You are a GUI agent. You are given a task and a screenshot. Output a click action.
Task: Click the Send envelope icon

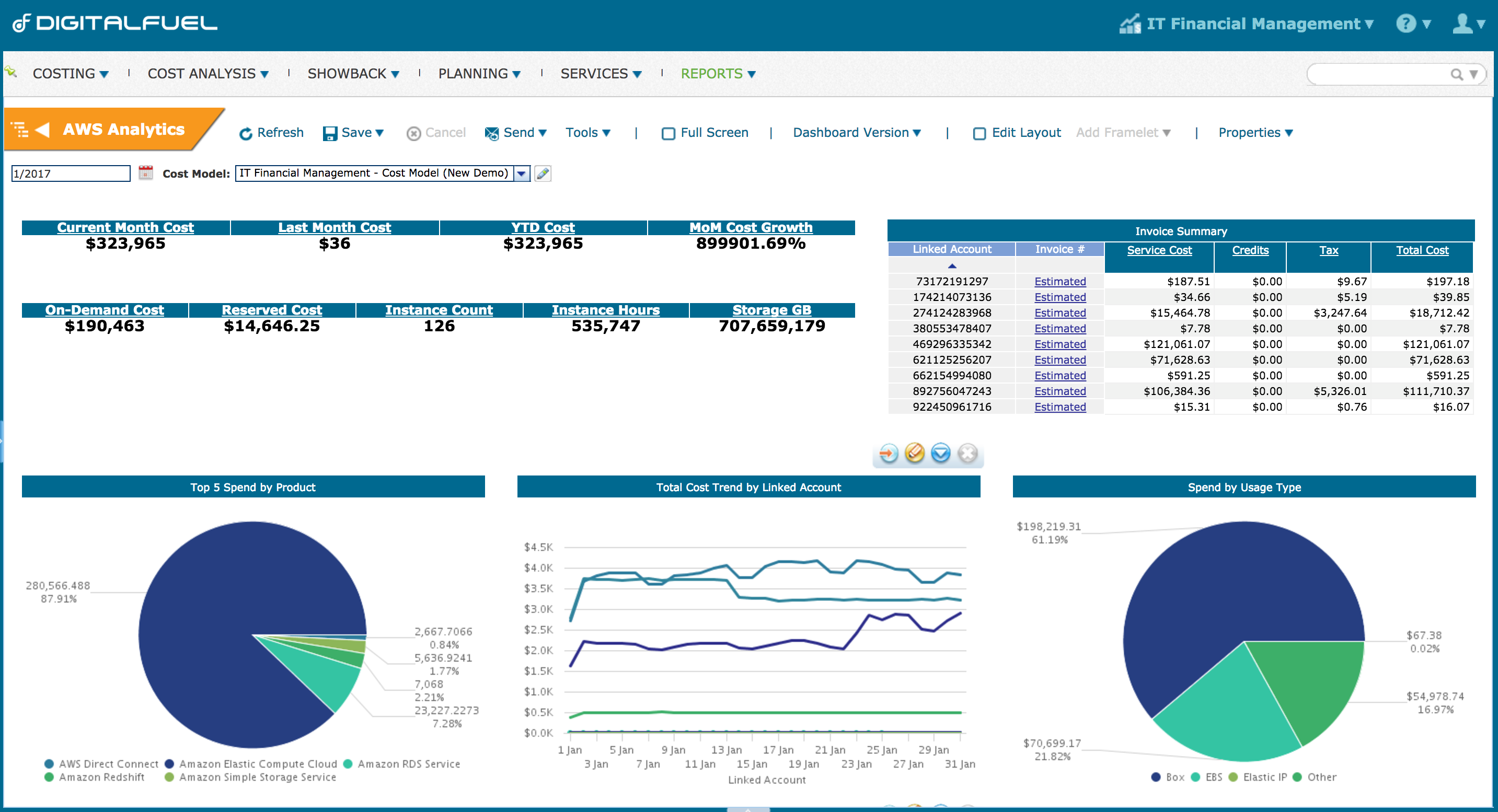[x=491, y=133]
